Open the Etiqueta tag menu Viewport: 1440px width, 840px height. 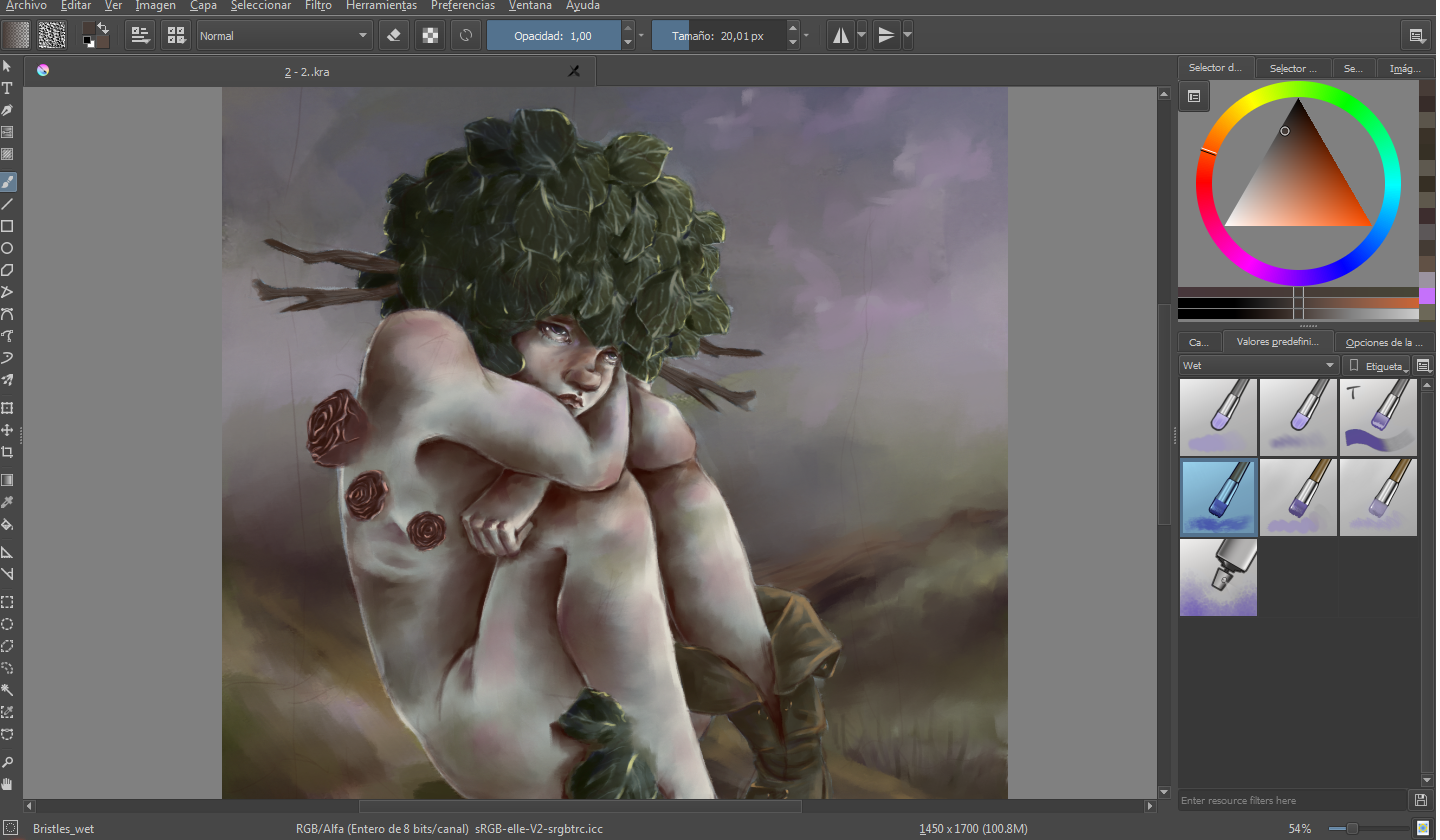[x=1377, y=366]
